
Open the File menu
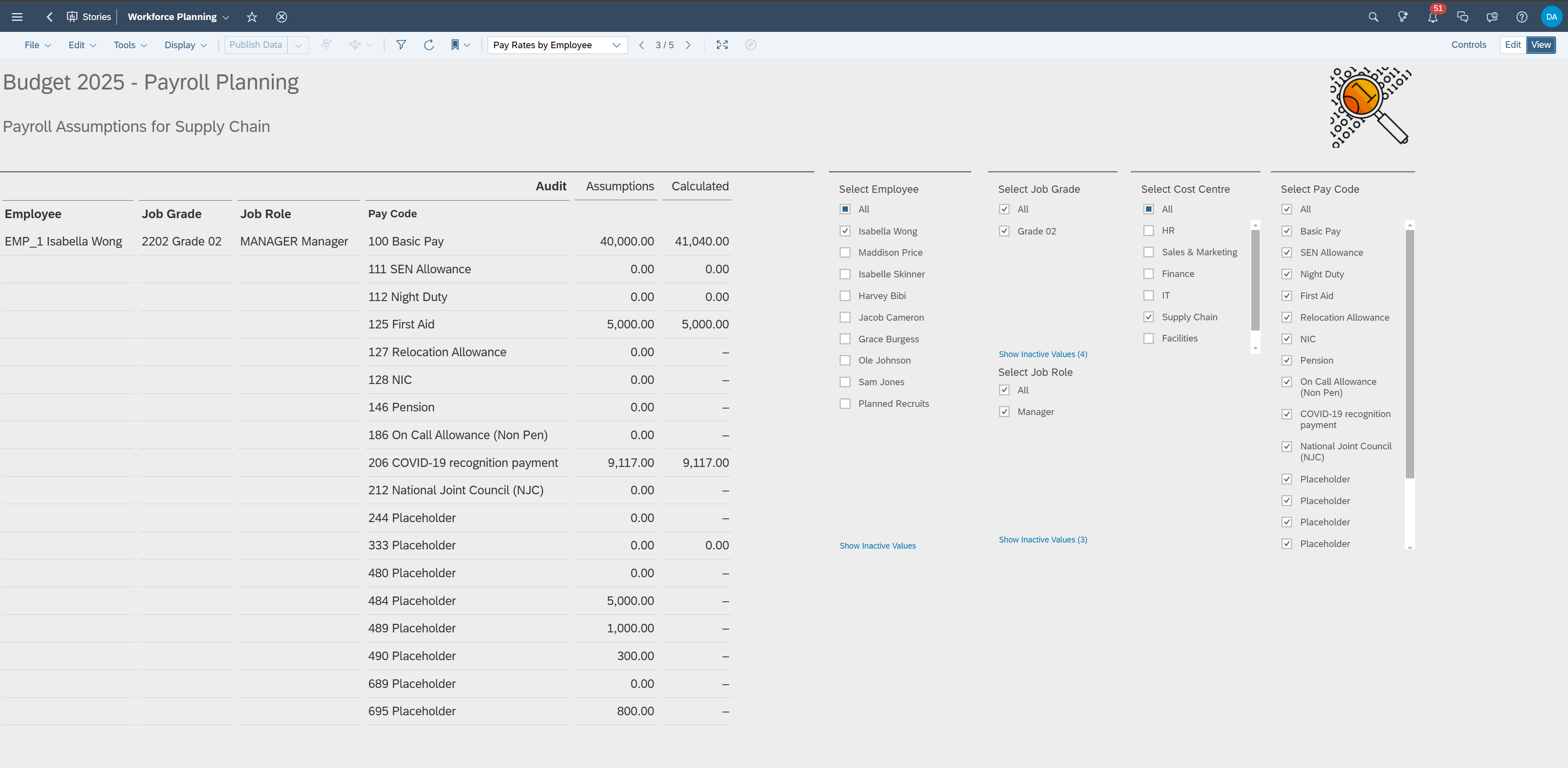pos(38,45)
